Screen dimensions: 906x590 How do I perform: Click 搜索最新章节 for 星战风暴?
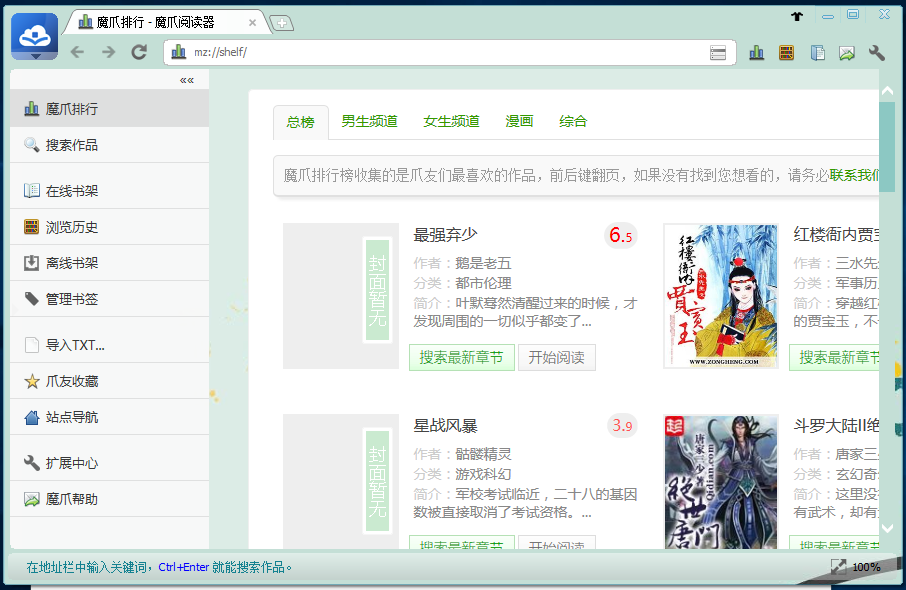[461, 548]
